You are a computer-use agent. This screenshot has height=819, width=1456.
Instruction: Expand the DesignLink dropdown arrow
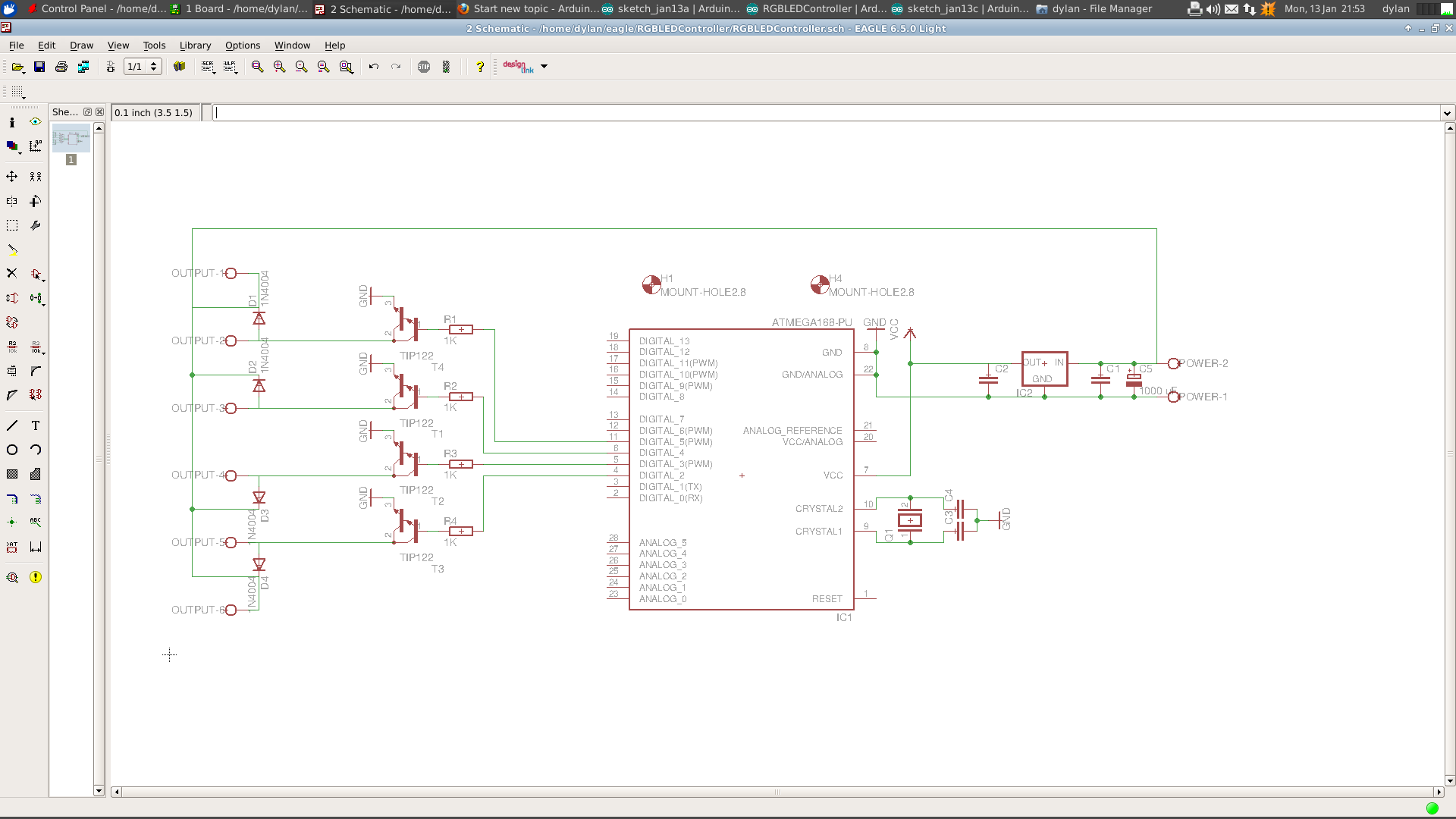[x=544, y=67]
